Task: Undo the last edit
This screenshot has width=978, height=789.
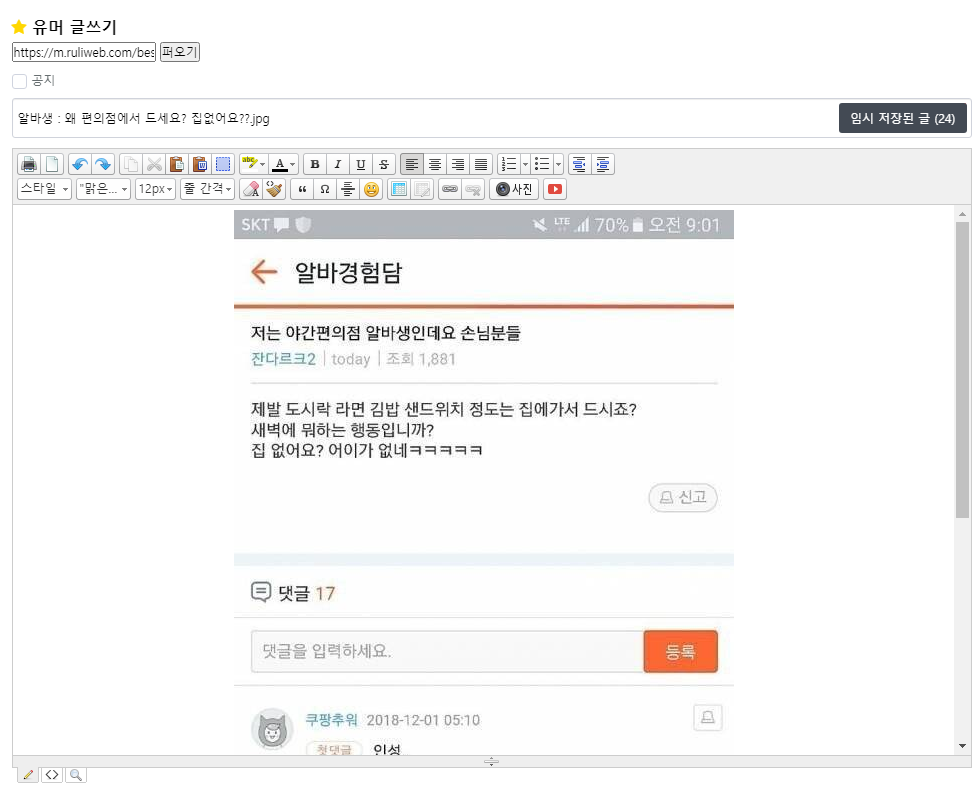Action: [x=80, y=164]
